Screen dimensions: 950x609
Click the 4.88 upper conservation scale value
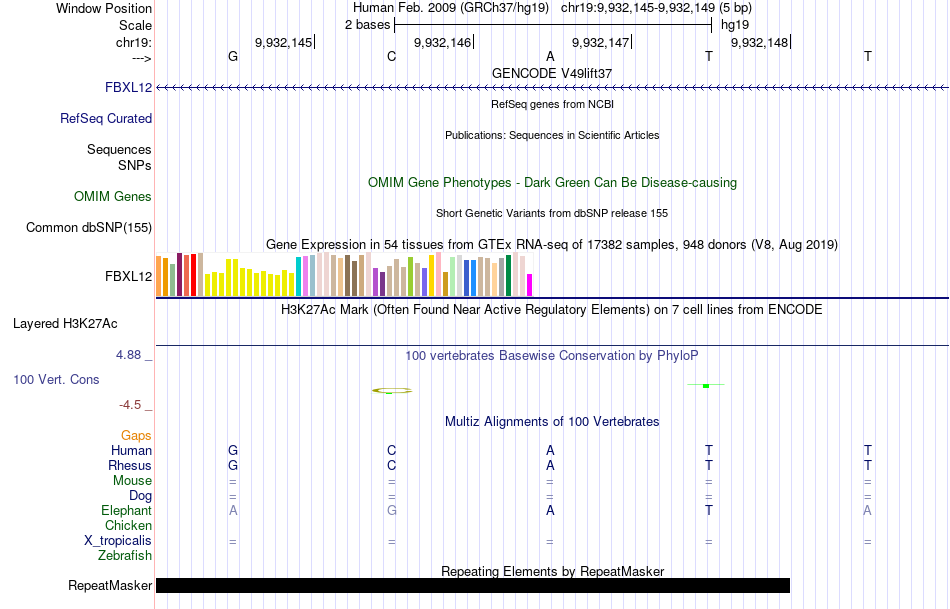point(128,354)
